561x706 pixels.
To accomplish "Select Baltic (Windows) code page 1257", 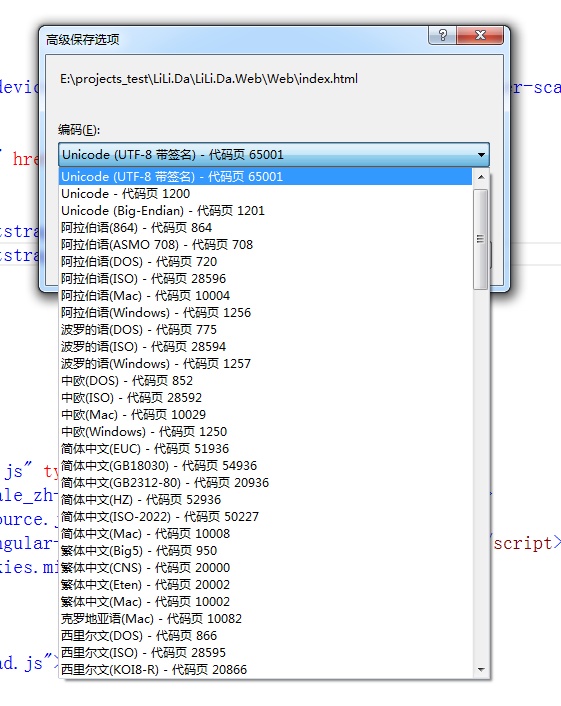I will click(266, 364).
